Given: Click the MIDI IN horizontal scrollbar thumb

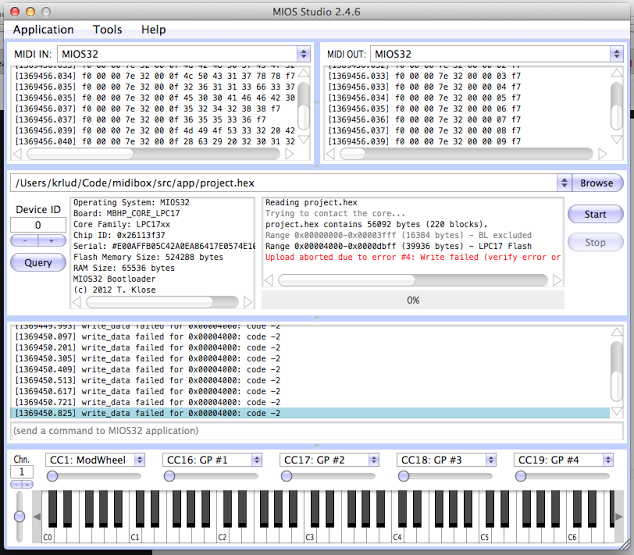Looking at the screenshot, I should (80, 154).
